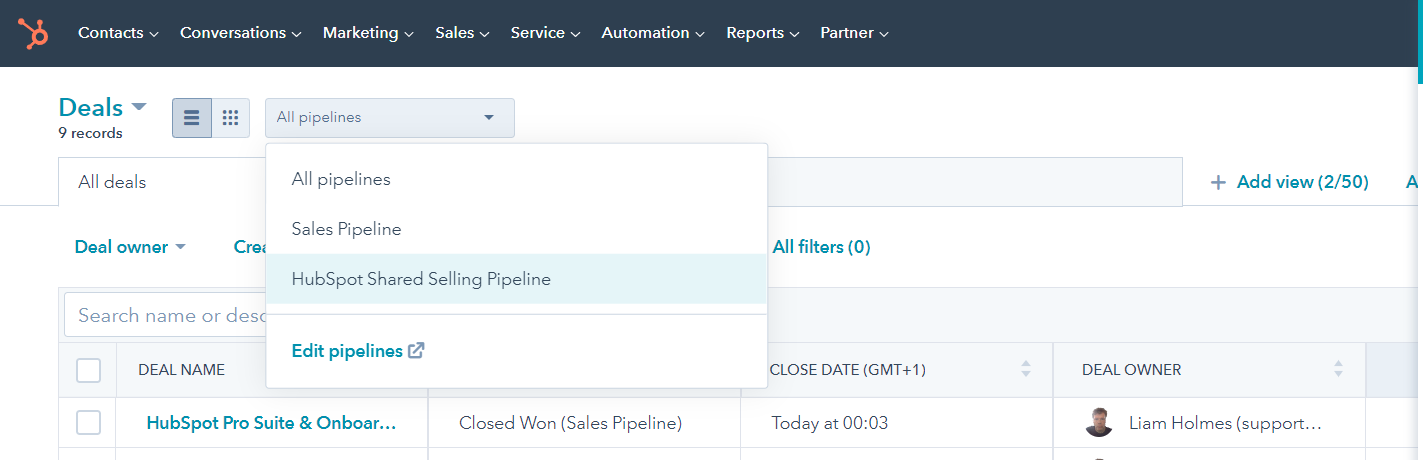Sort by Deal Owner column arrows
The width and height of the screenshot is (1423, 460).
(x=1338, y=369)
